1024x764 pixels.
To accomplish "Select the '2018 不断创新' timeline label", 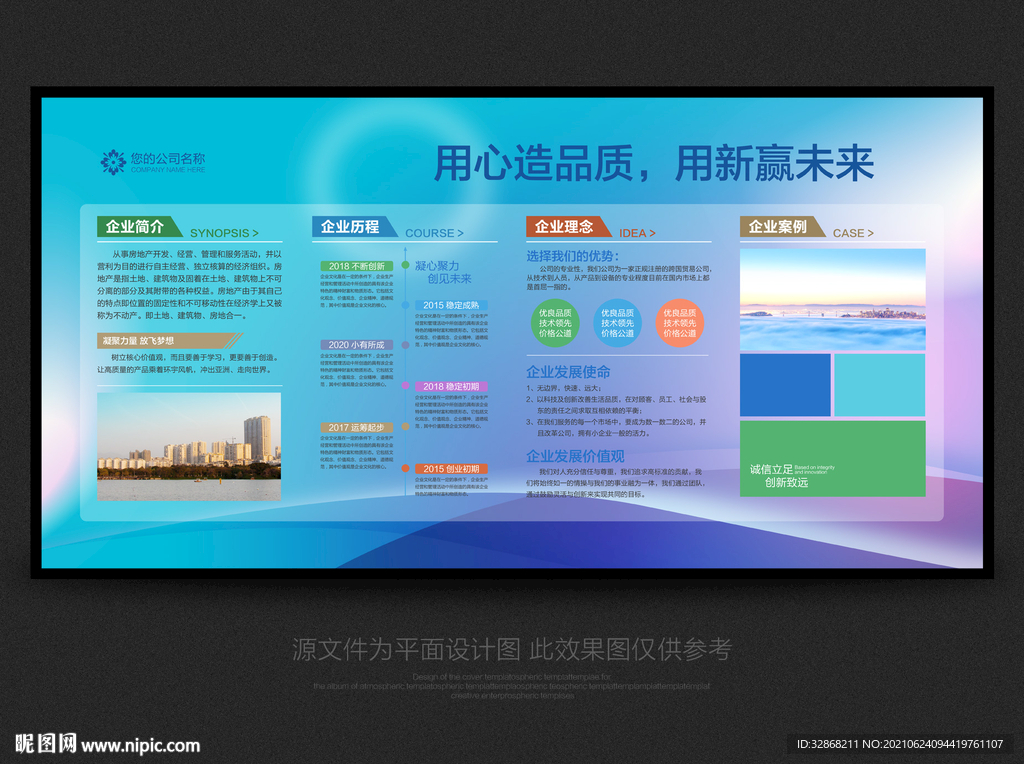I will click(357, 266).
